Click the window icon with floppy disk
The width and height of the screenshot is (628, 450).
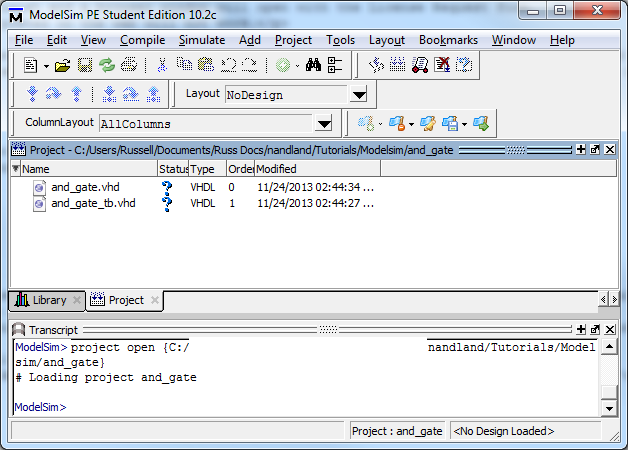tap(450, 123)
